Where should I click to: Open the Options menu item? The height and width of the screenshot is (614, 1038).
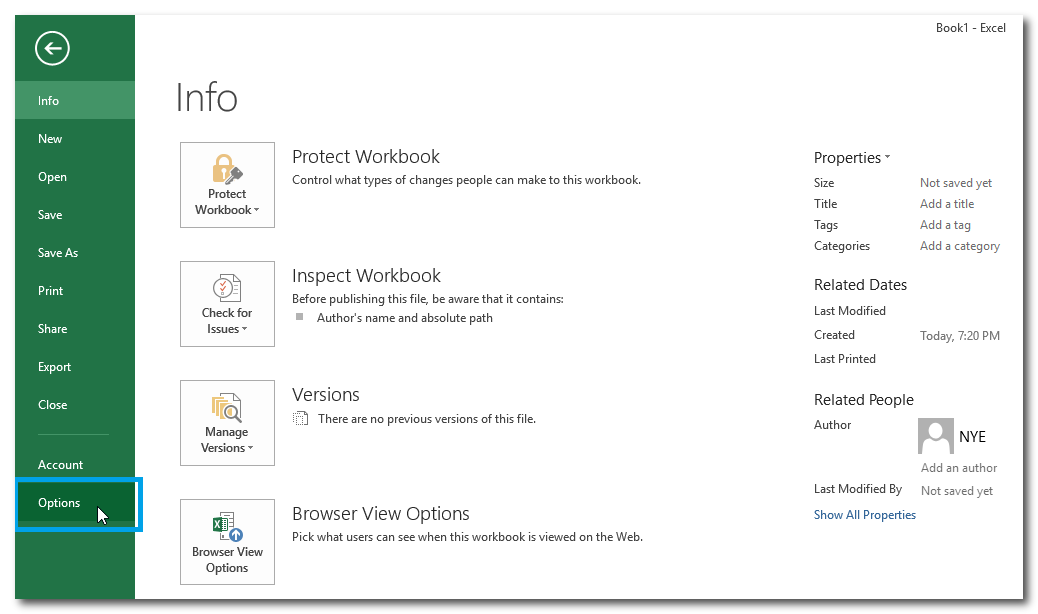[x=59, y=503]
